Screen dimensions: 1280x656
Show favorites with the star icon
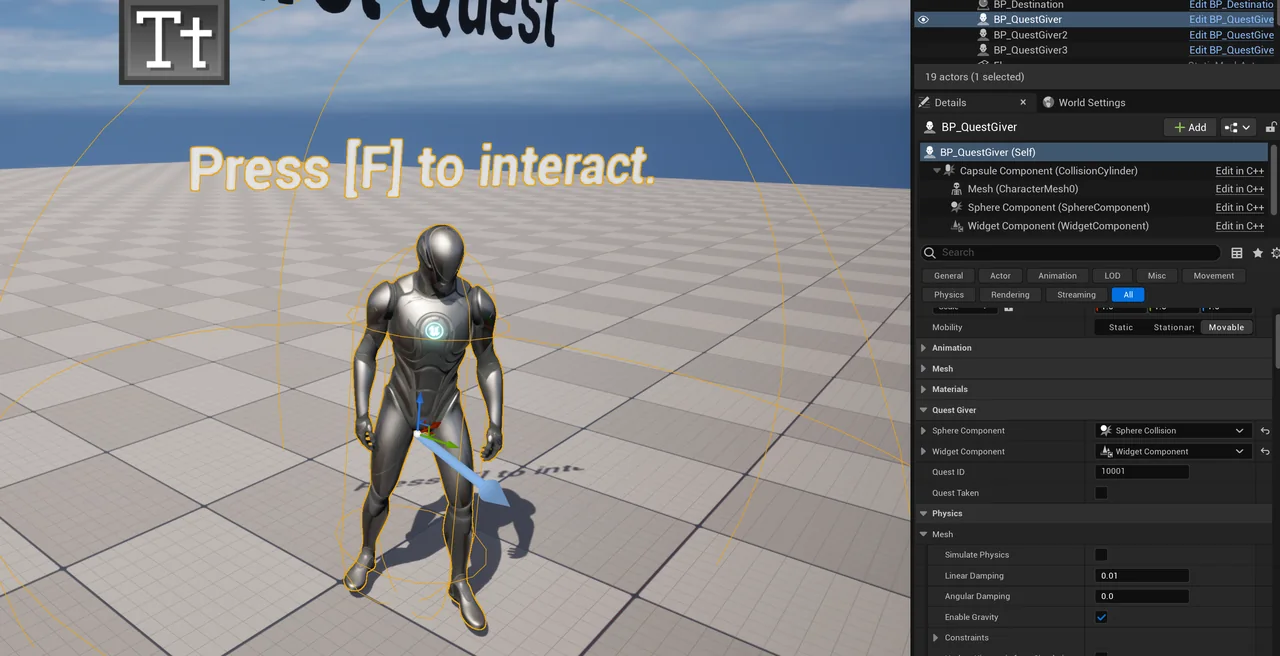[1258, 253]
